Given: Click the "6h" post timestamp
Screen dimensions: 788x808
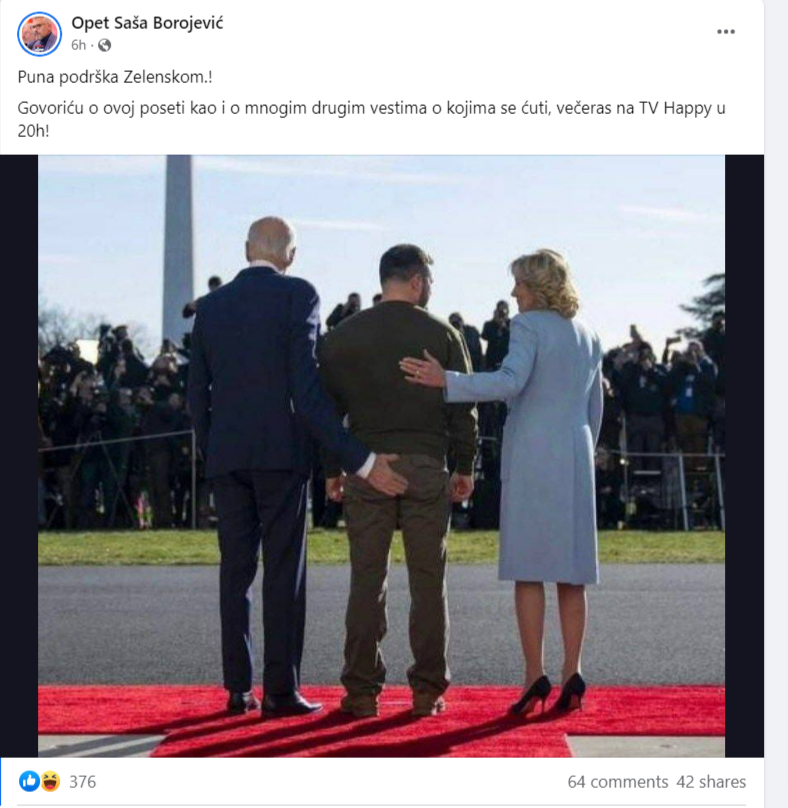Looking at the screenshot, I should click(78, 45).
